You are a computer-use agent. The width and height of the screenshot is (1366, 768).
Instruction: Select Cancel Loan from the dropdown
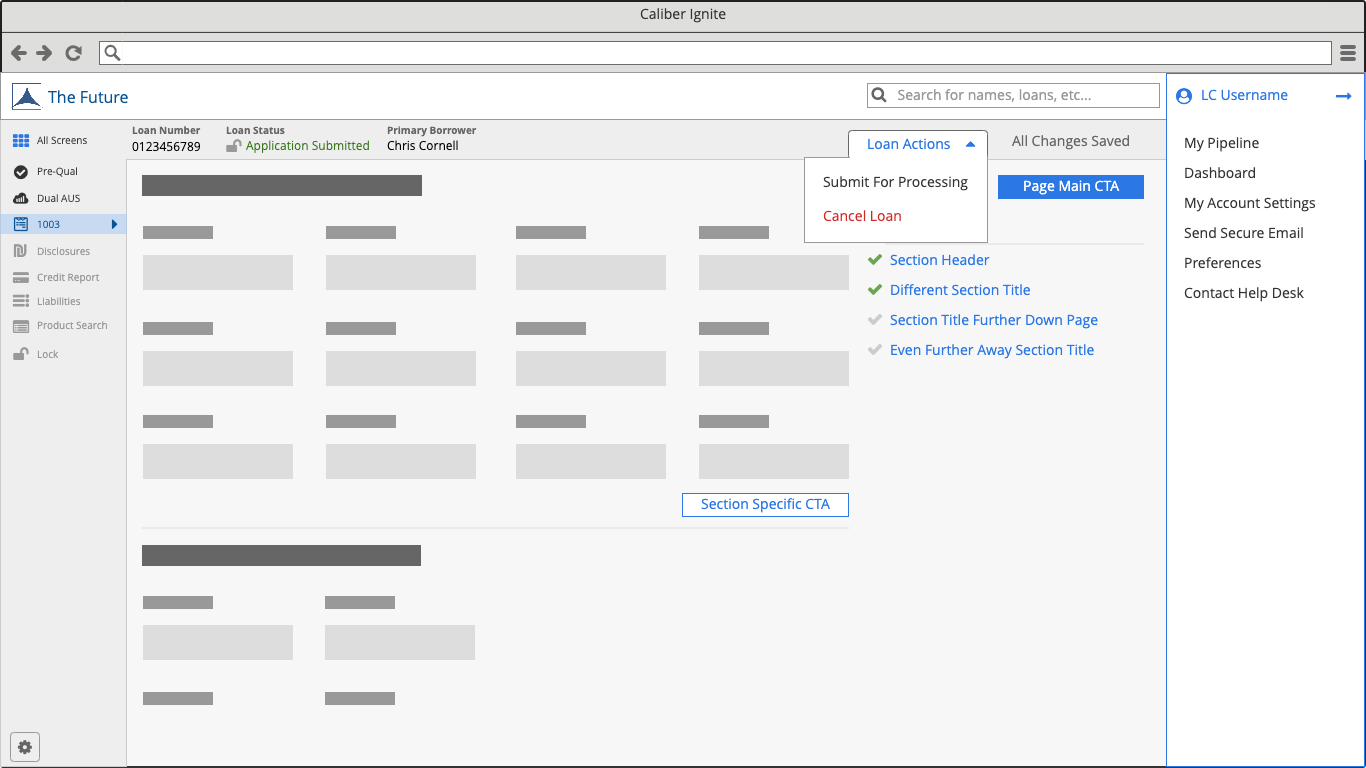(x=862, y=216)
